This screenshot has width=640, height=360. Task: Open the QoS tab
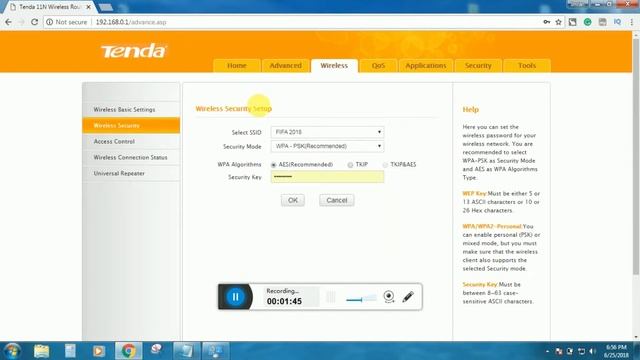click(378, 65)
